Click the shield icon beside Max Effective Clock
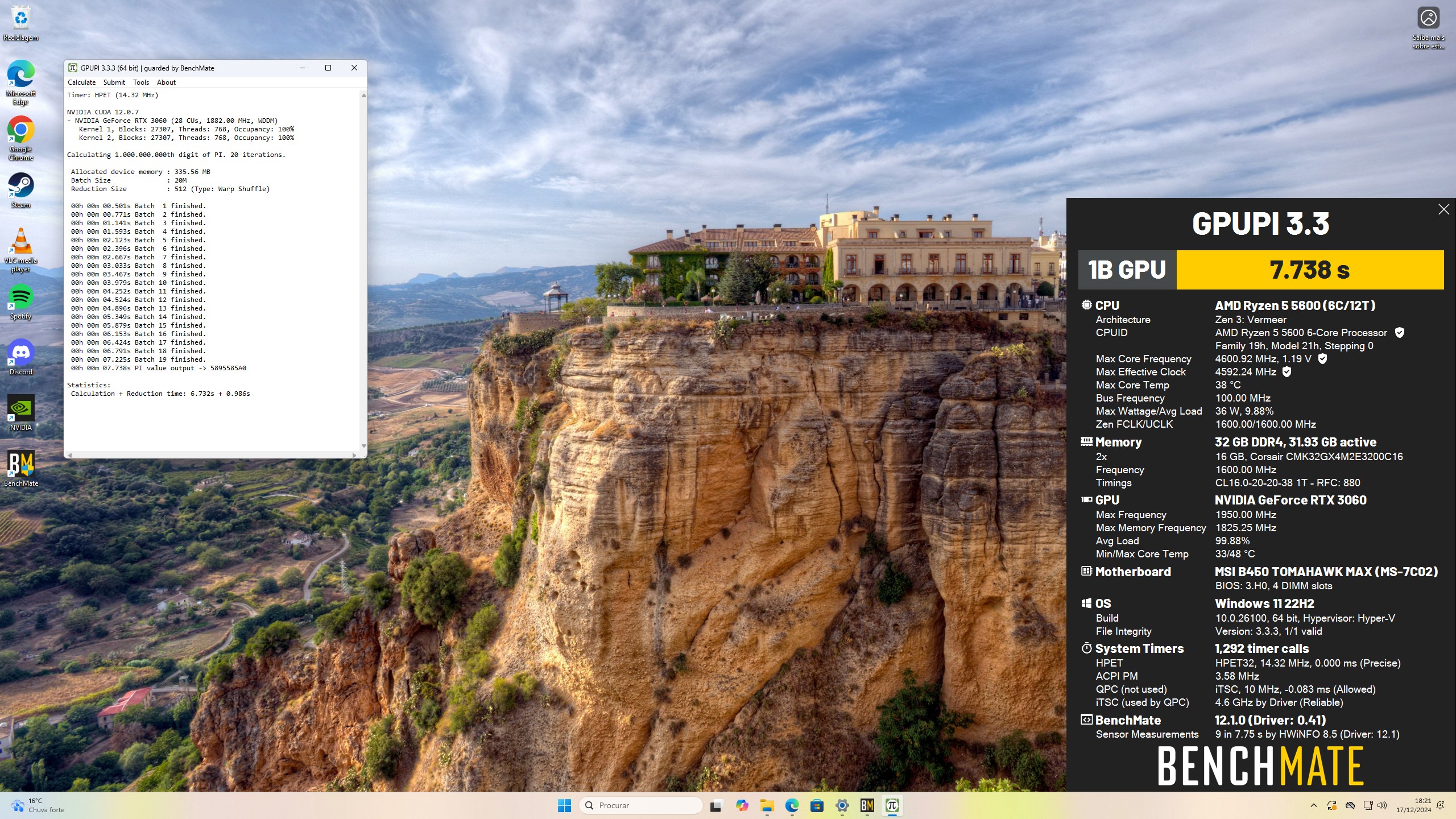 pyautogui.click(x=1287, y=372)
